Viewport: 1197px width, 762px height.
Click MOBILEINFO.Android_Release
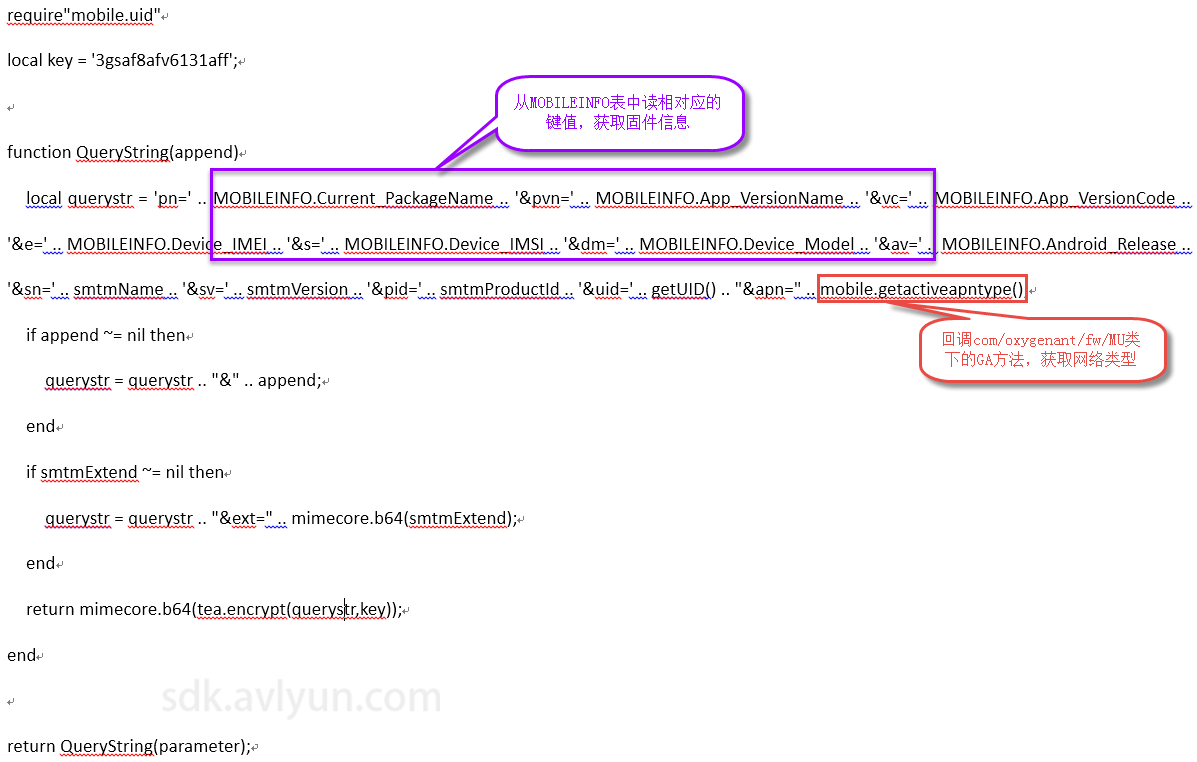pyautogui.click(x=1059, y=244)
